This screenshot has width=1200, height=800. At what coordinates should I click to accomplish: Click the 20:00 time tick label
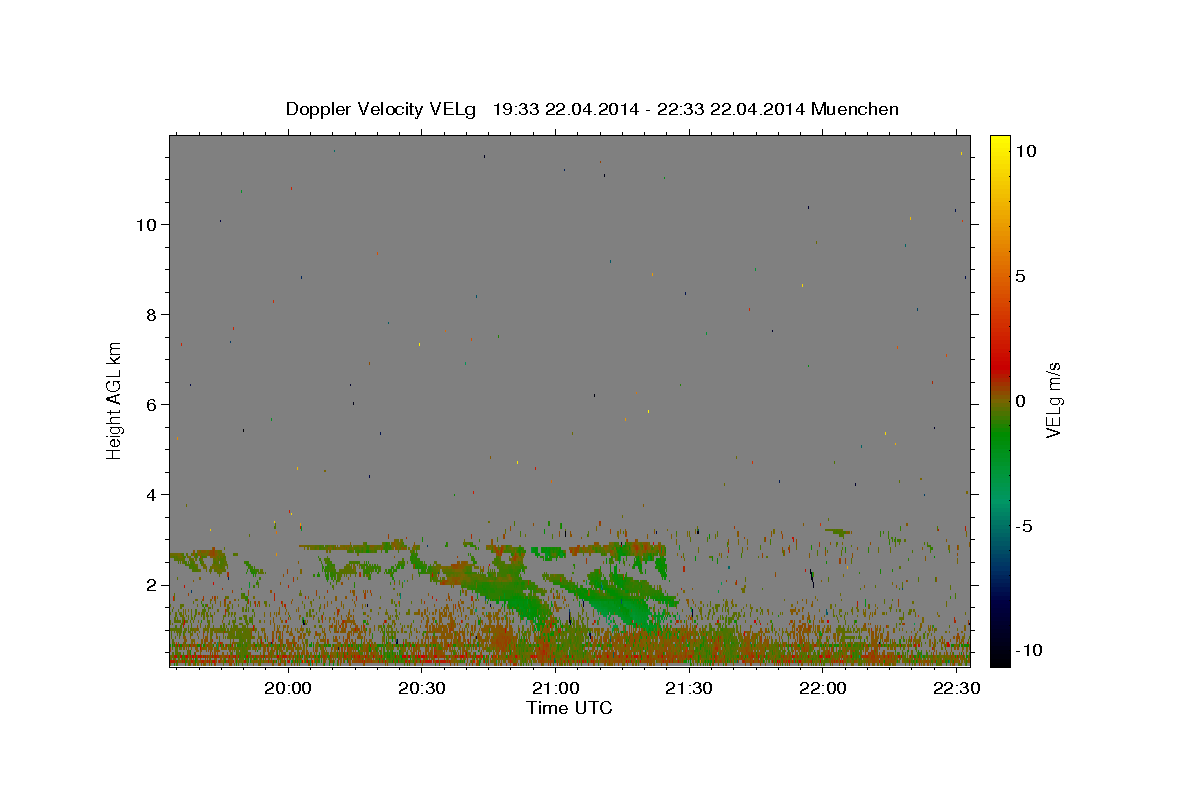pos(289,689)
